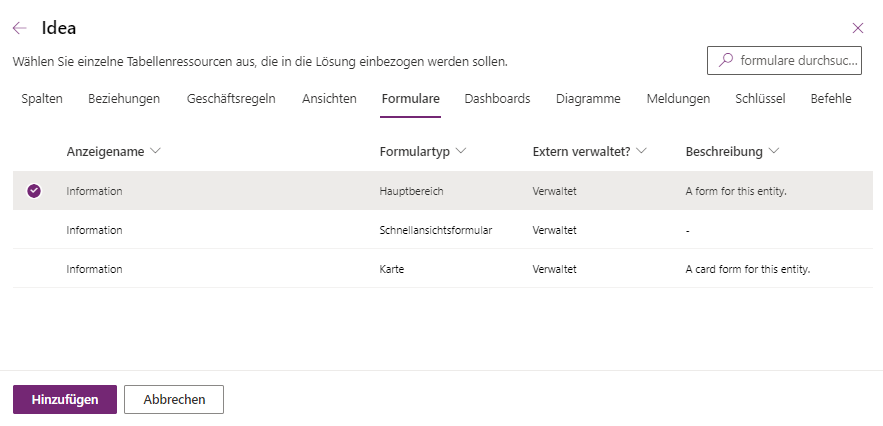Open the Extern verwaltet? column dropdown
This screenshot has width=883, height=426.
[x=641, y=152]
